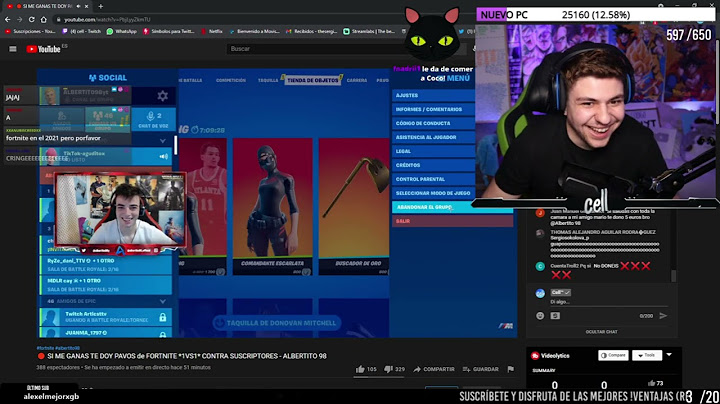Screen dimensions: 720x404
Task: Open Código de Conducta menu entry
Action: (x=433, y=123)
